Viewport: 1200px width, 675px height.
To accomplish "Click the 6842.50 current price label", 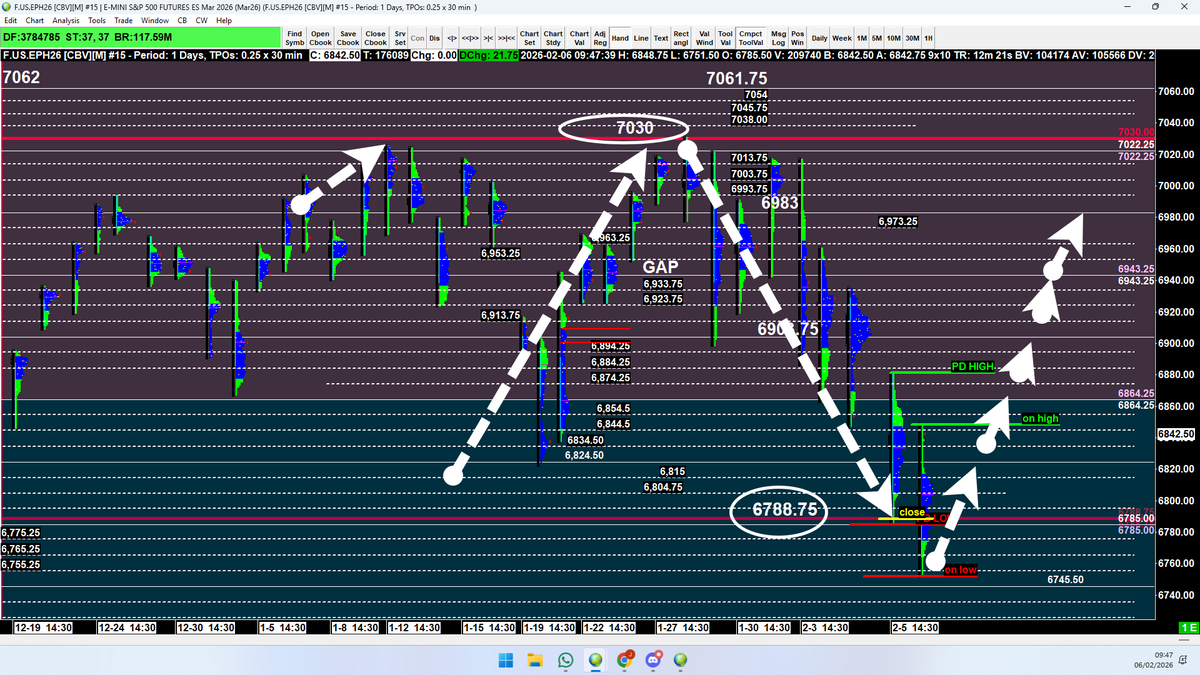I will click(x=1176, y=434).
